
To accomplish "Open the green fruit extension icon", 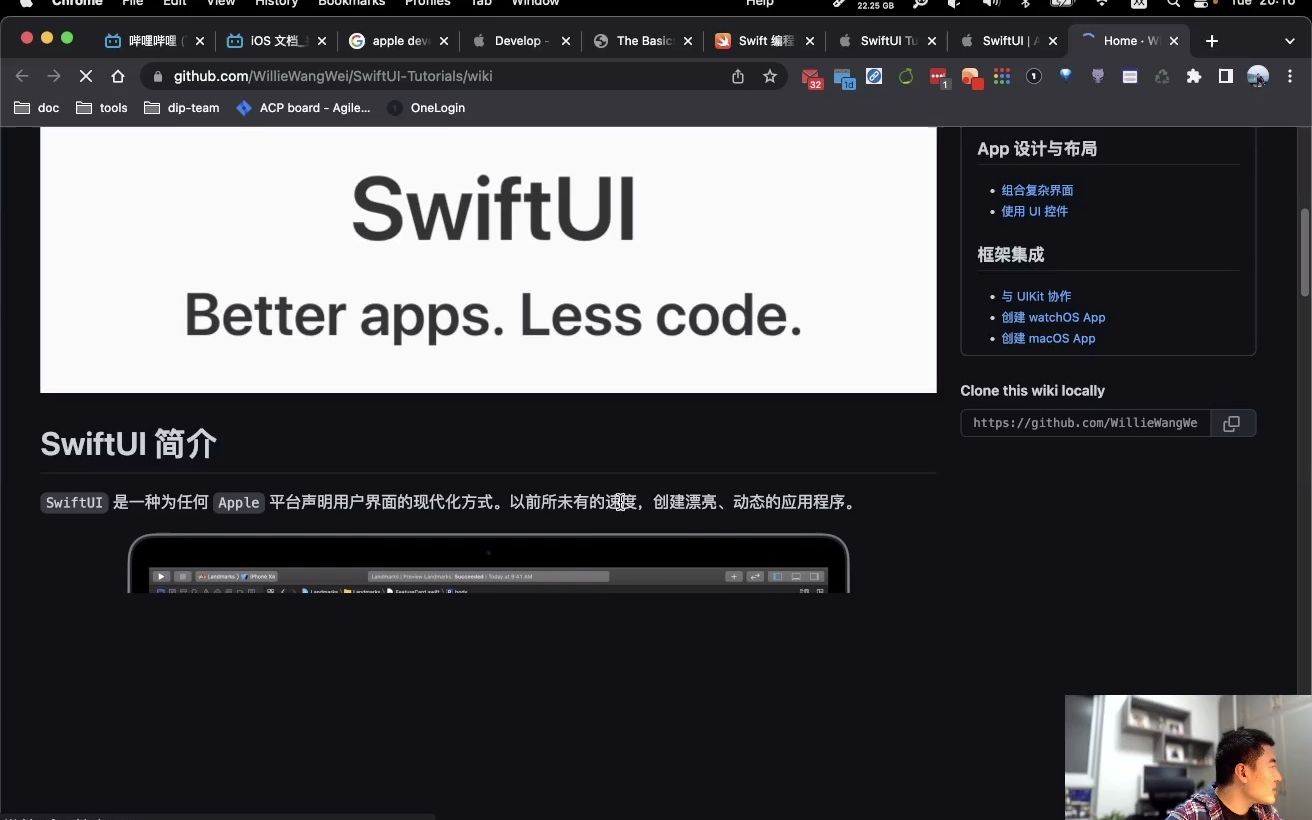I will 906,76.
